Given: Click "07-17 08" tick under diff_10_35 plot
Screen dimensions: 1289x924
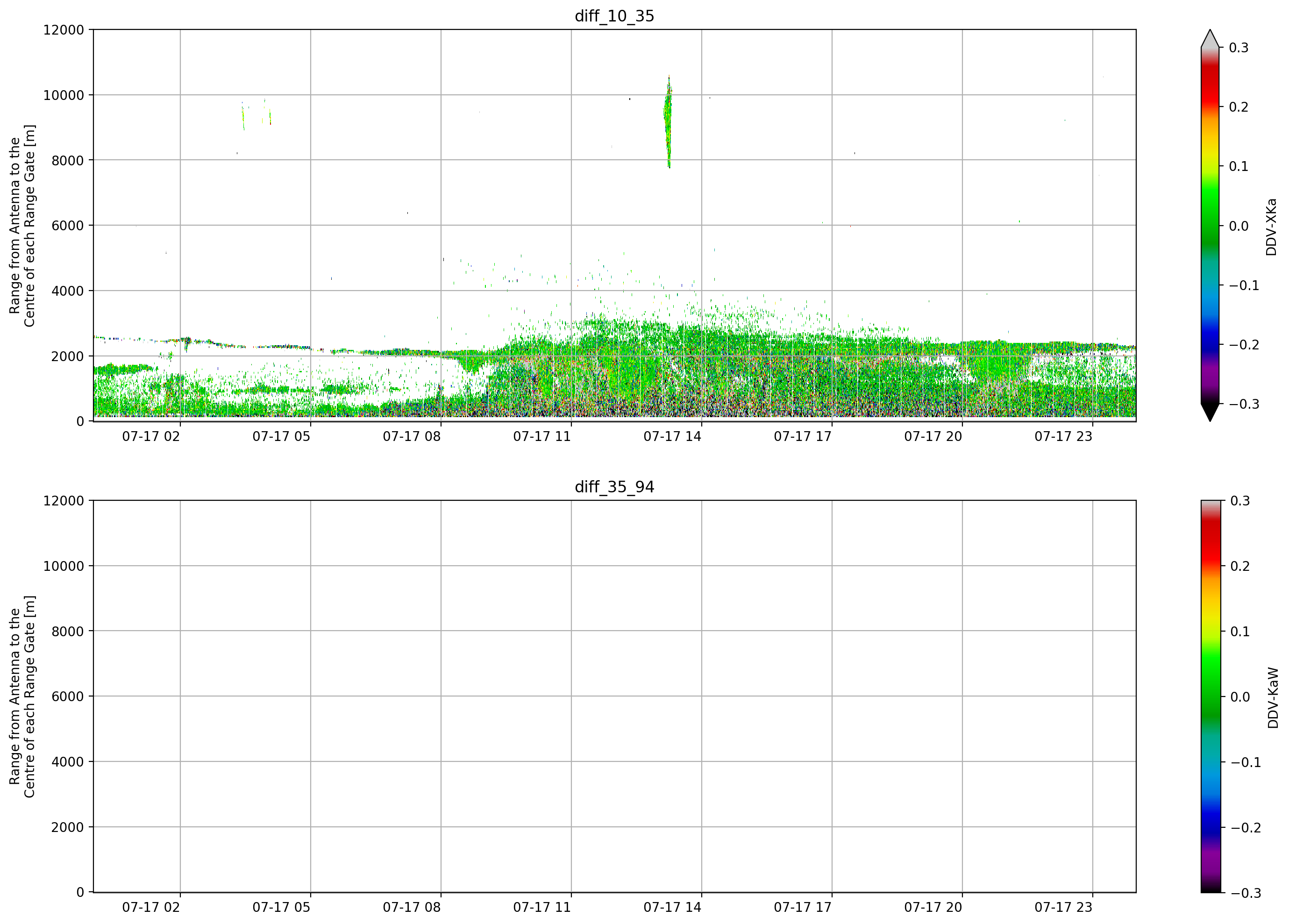Looking at the screenshot, I should [x=412, y=436].
